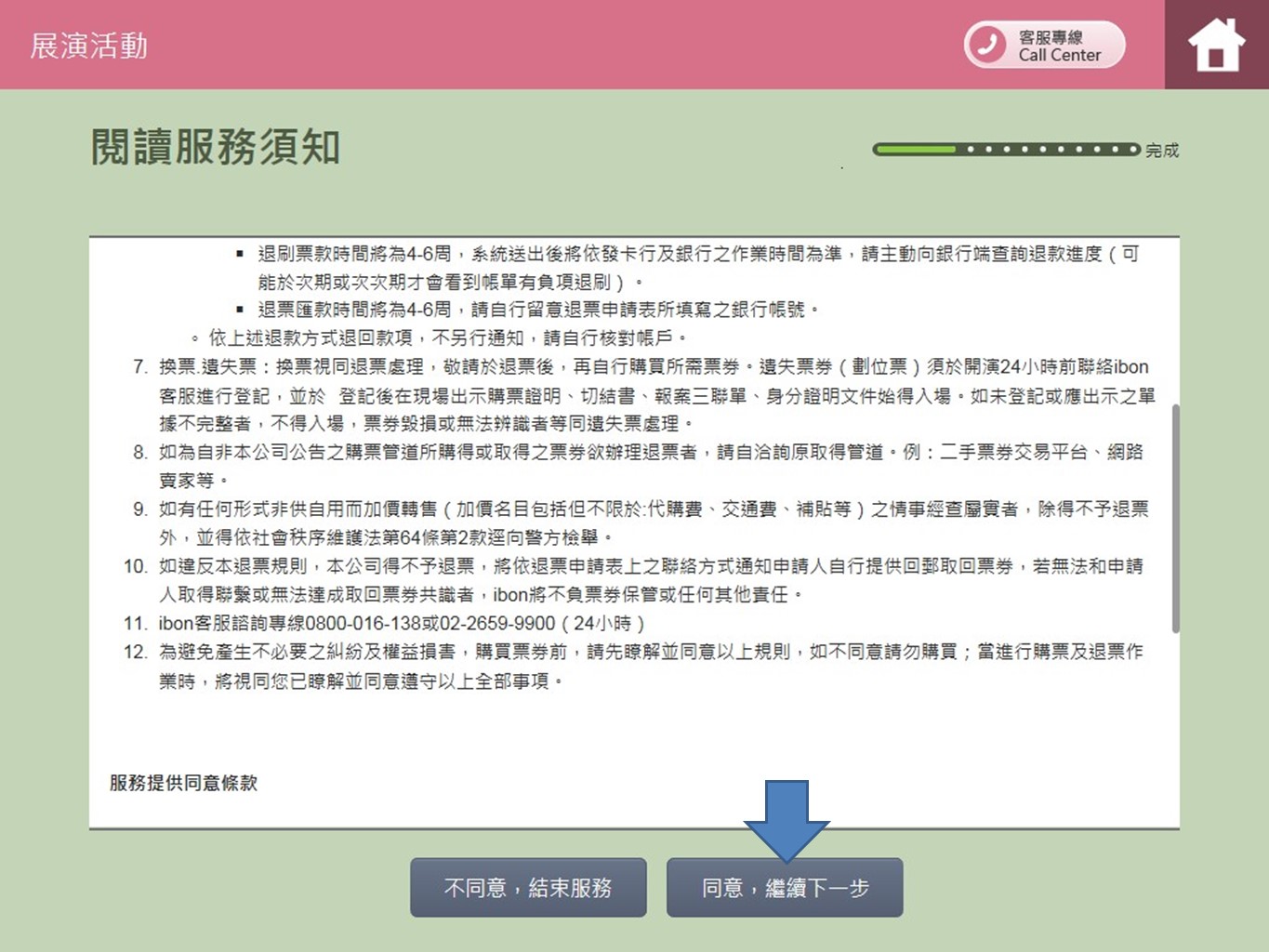This screenshot has width=1269, height=952.
Task: Click the 展演活動 header title
Action: 89,46
